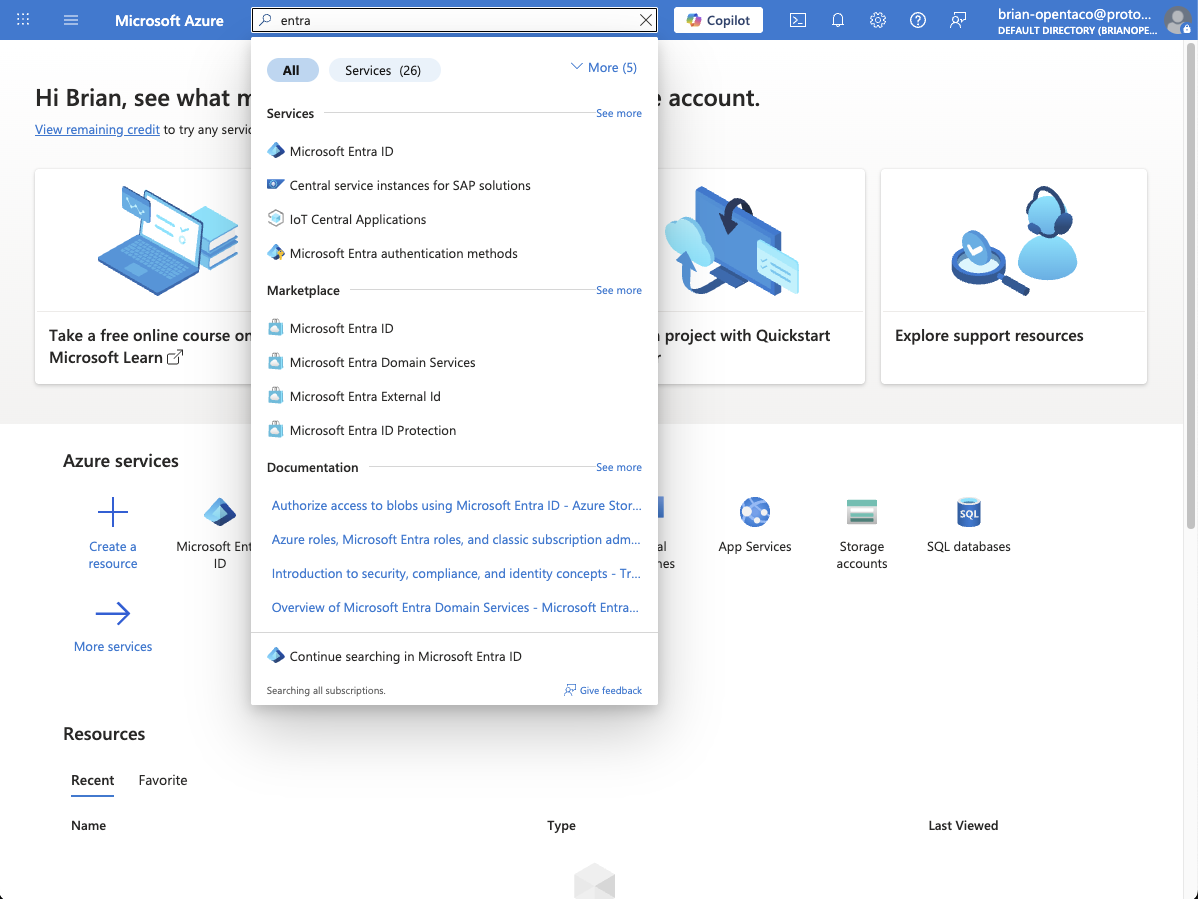Click inside the search field containing entra
The width and height of the screenshot is (1198, 899).
pos(455,21)
